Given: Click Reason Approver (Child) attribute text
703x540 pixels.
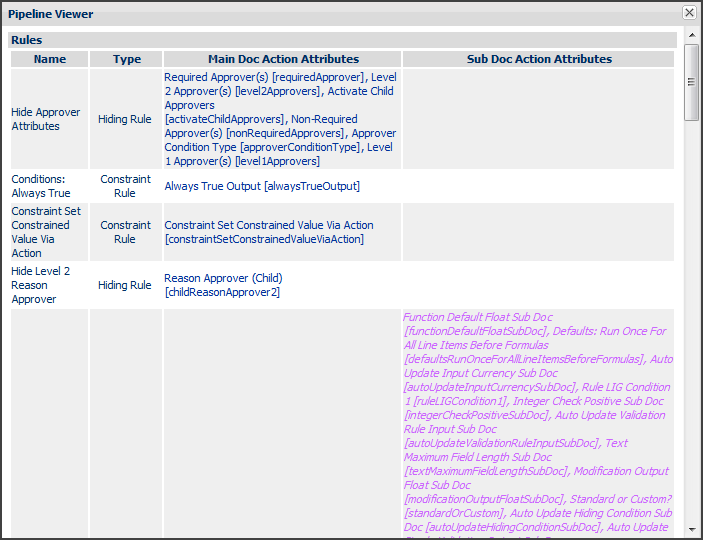Looking at the screenshot, I should 223,278.
